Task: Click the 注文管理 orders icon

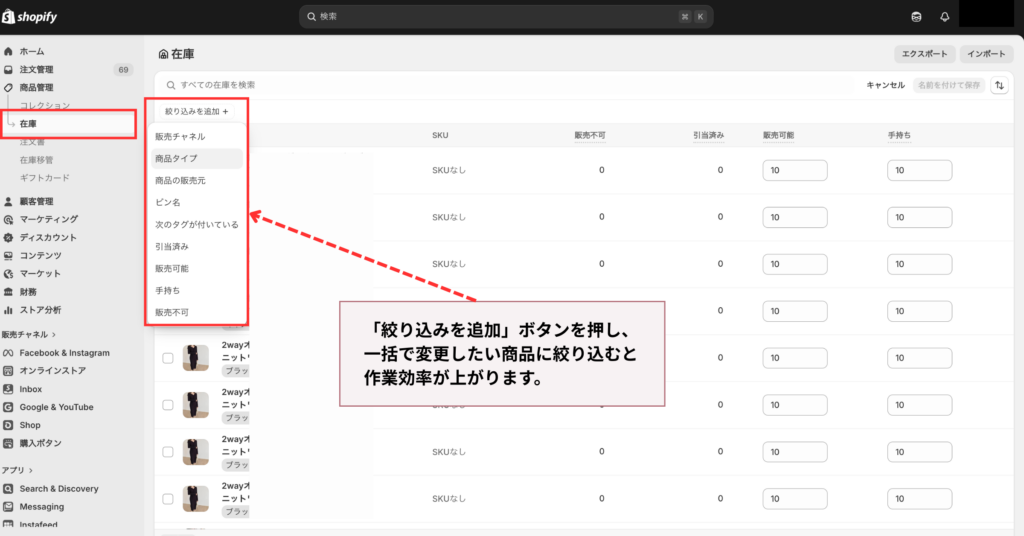Action: click(x=8, y=69)
